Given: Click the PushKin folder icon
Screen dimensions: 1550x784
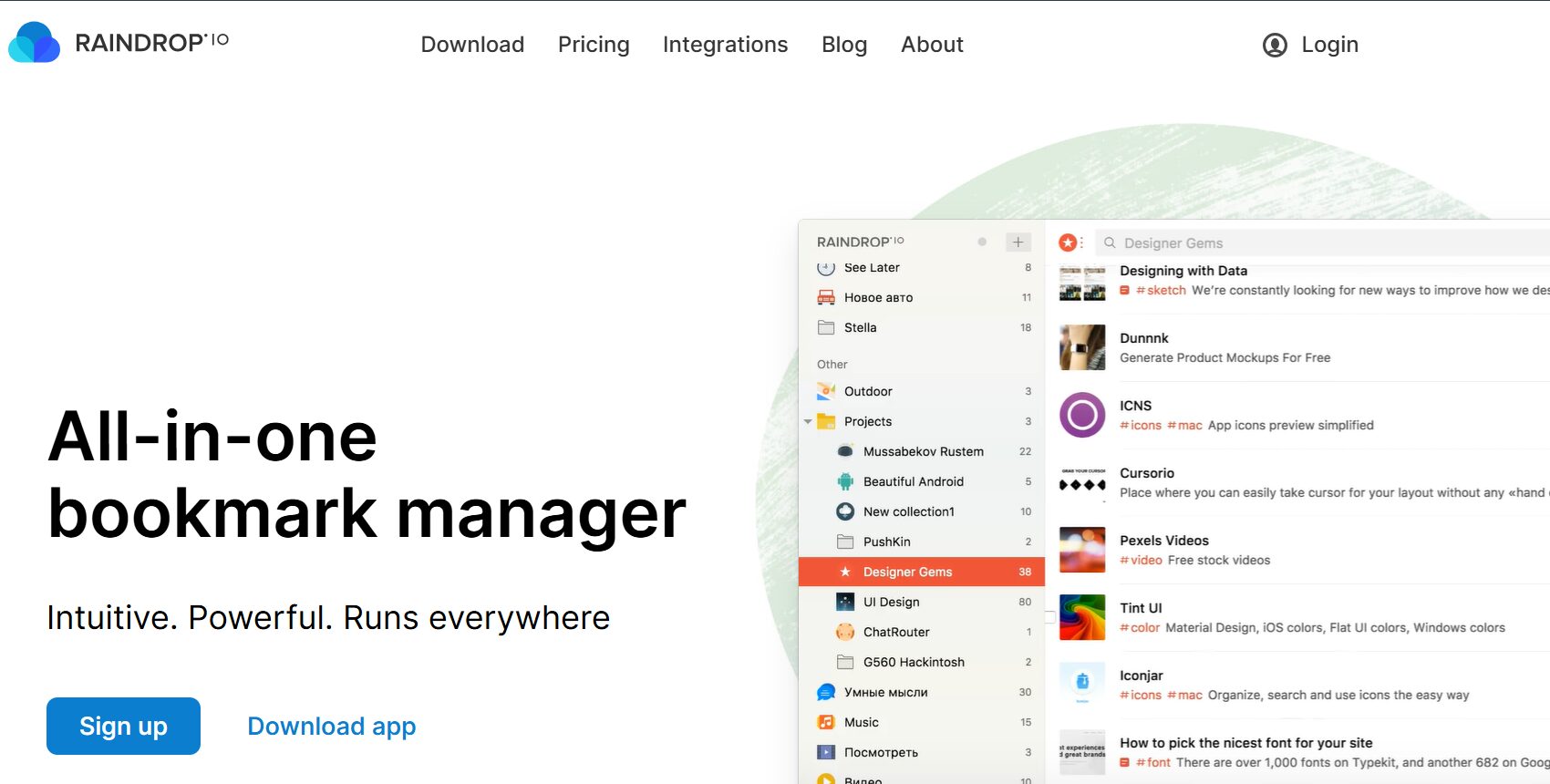Looking at the screenshot, I should (845, 542).
